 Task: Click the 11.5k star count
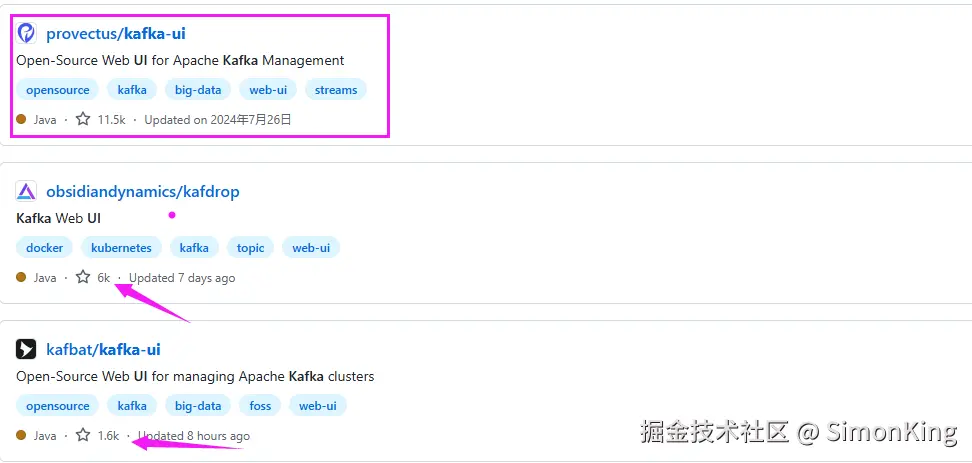pyautogui.click(x=111, y=119)
